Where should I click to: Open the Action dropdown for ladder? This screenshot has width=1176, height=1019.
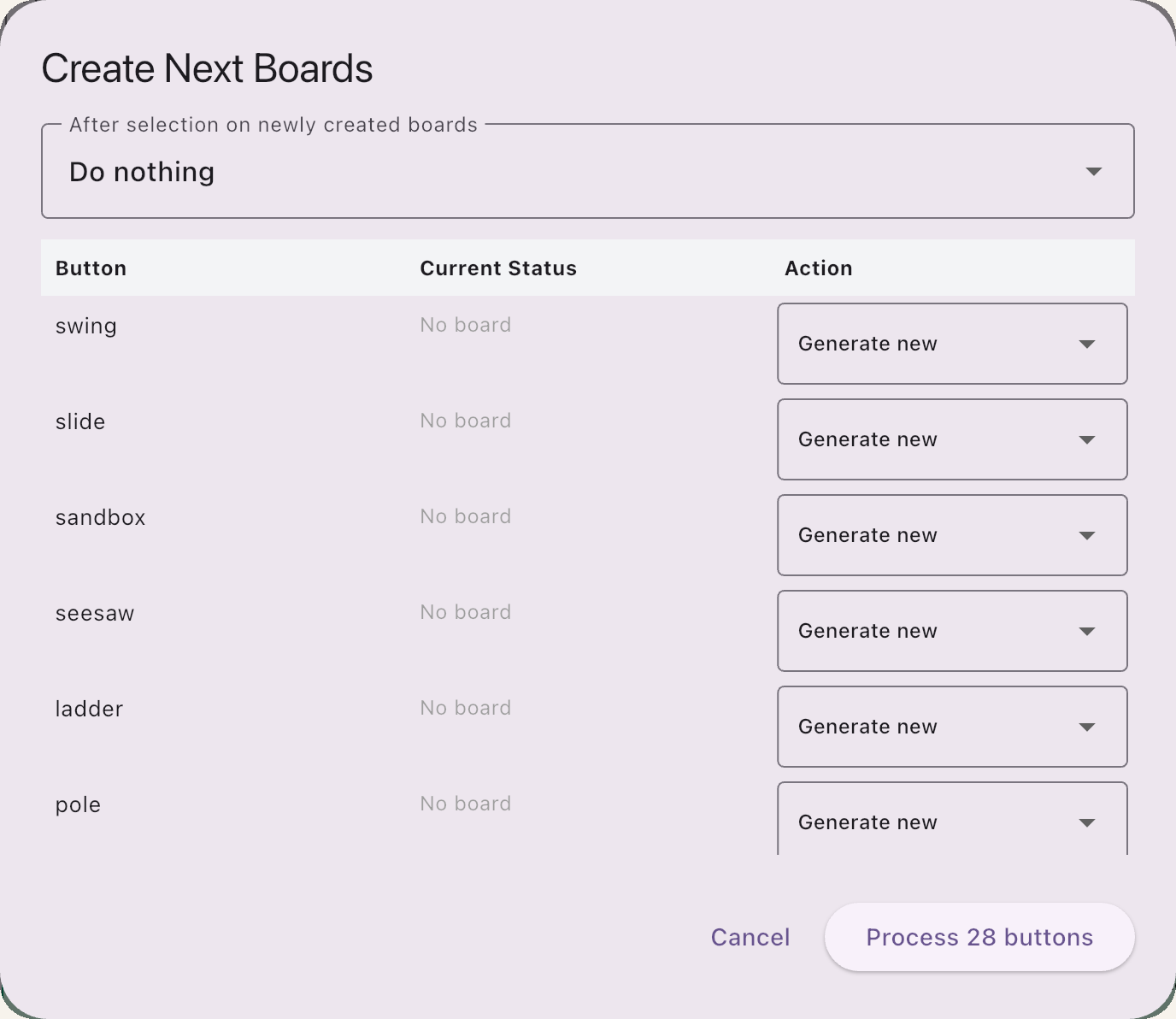[x=952, y=727]
